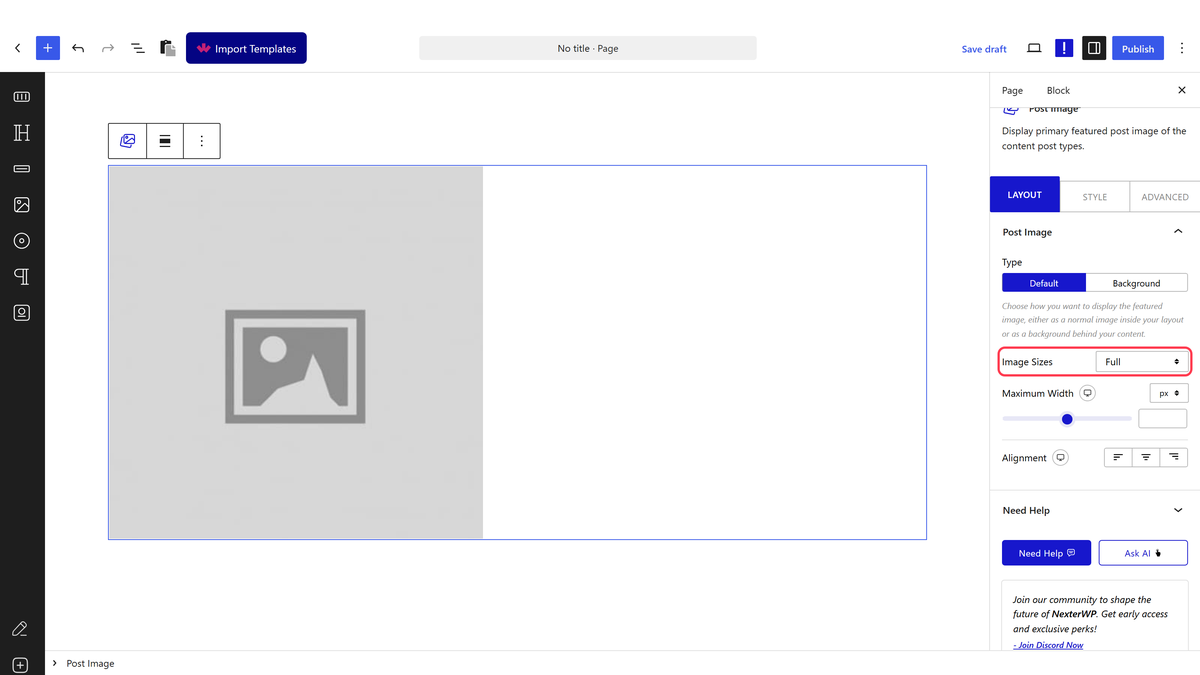Click the Publish button

pos(1138,48)
